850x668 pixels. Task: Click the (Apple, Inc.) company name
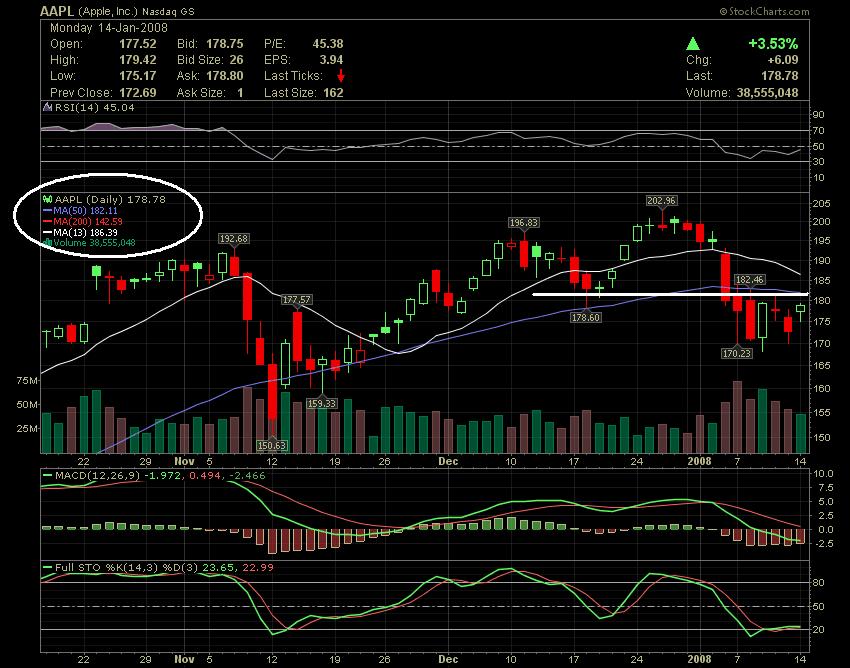[108, 11]
